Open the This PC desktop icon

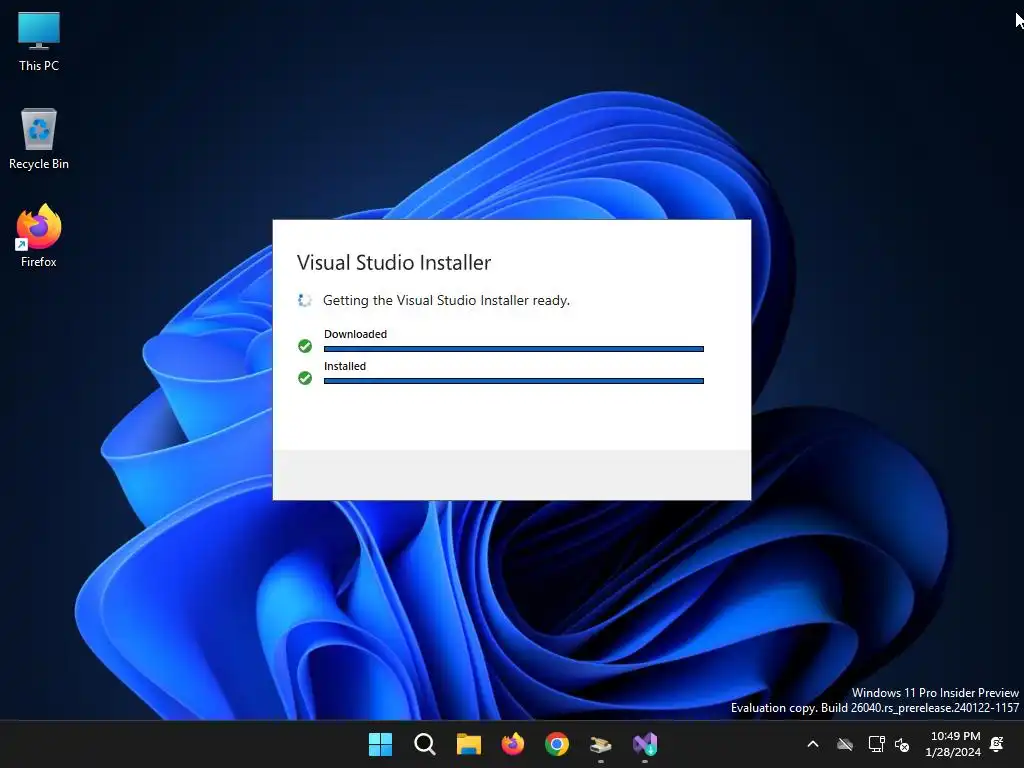point(39,42)
